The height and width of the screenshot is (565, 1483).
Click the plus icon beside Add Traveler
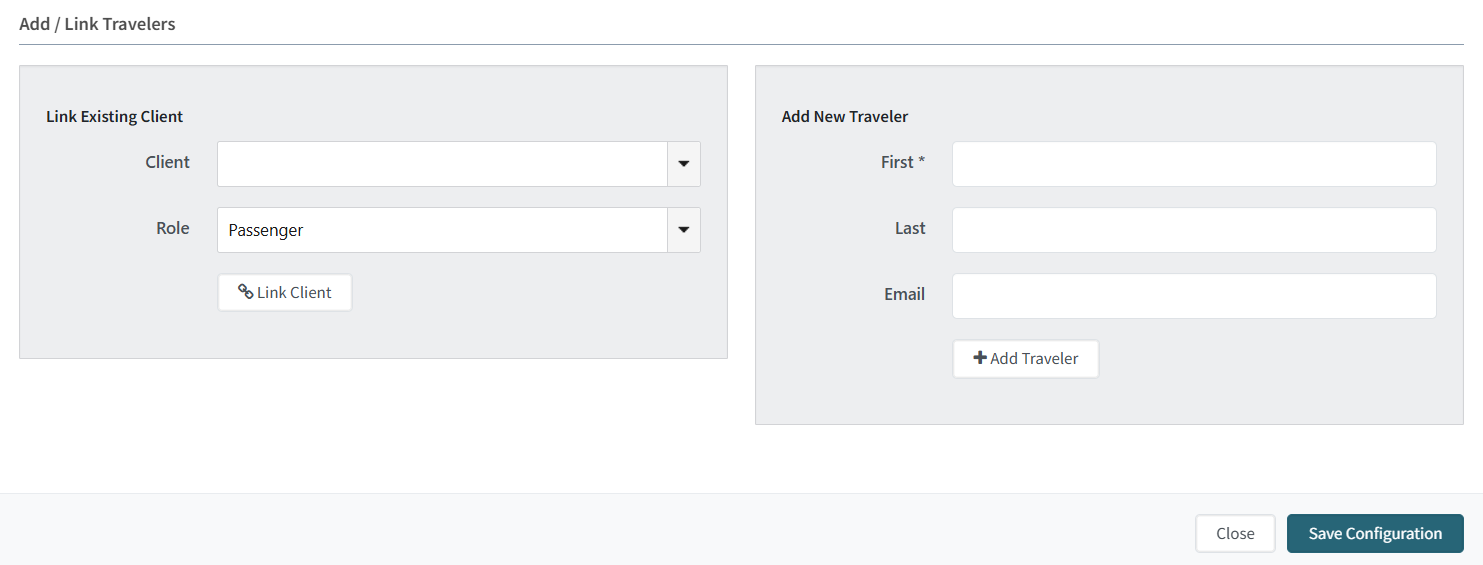tap(980, 358)
